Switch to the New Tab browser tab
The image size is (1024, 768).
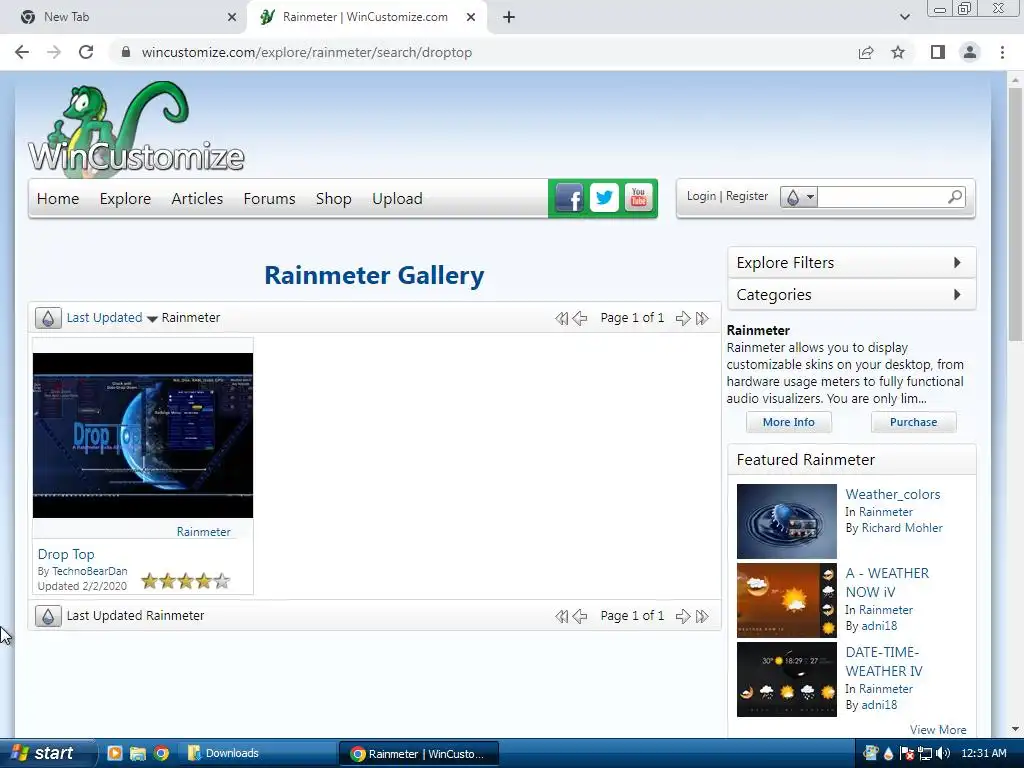pos(124,17)
